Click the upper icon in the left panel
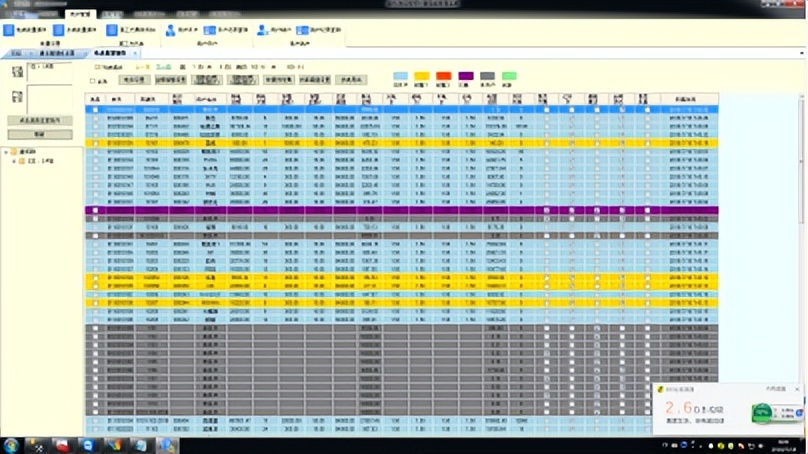Viewport: 808px width, 454px height. (x=17, y=72)
